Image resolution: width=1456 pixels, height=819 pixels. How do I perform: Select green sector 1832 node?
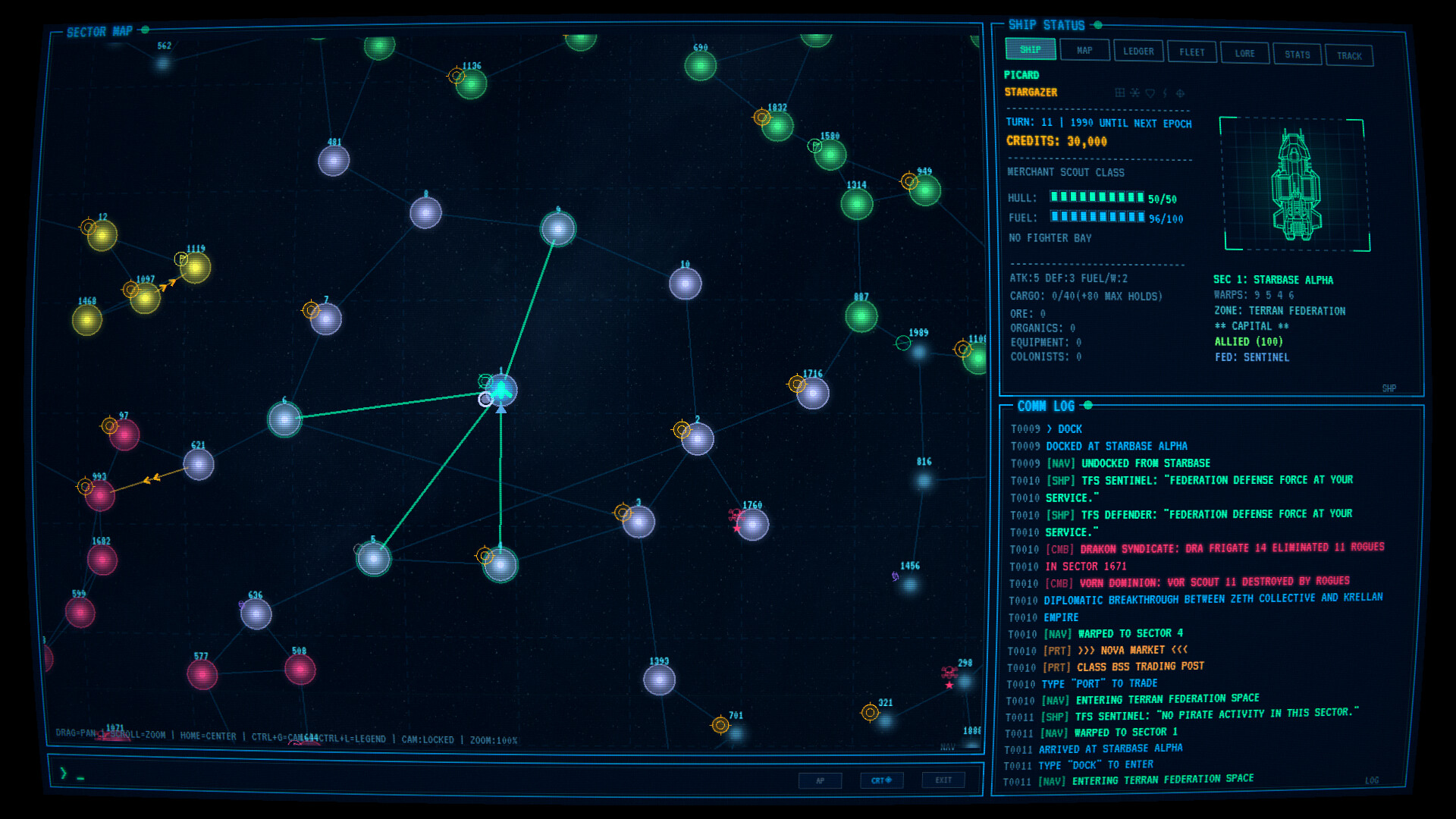tap(777, 126)
